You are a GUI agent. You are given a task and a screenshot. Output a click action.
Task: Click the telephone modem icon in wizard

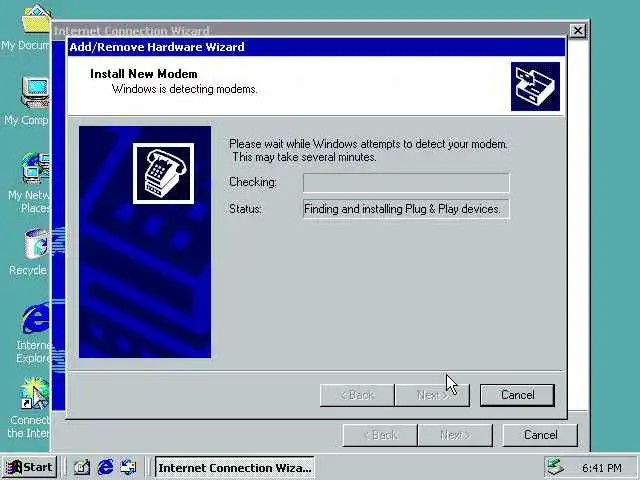tap(163, 173)
